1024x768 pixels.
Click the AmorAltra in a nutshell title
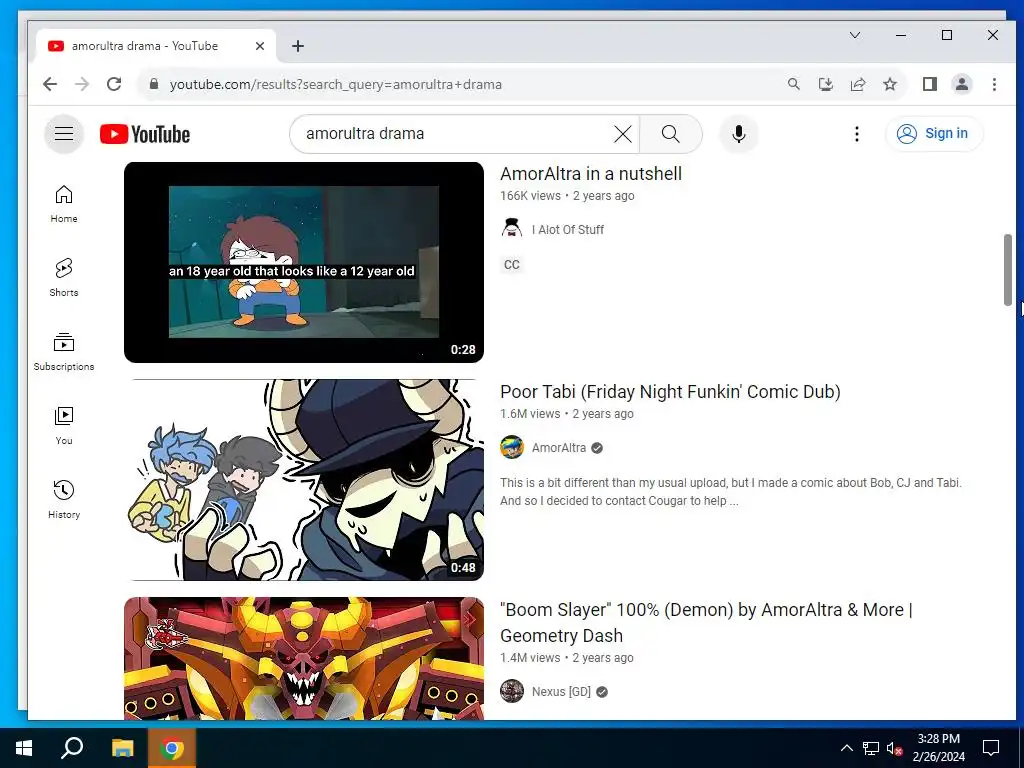pyautogui.click(x=591, y=174)
